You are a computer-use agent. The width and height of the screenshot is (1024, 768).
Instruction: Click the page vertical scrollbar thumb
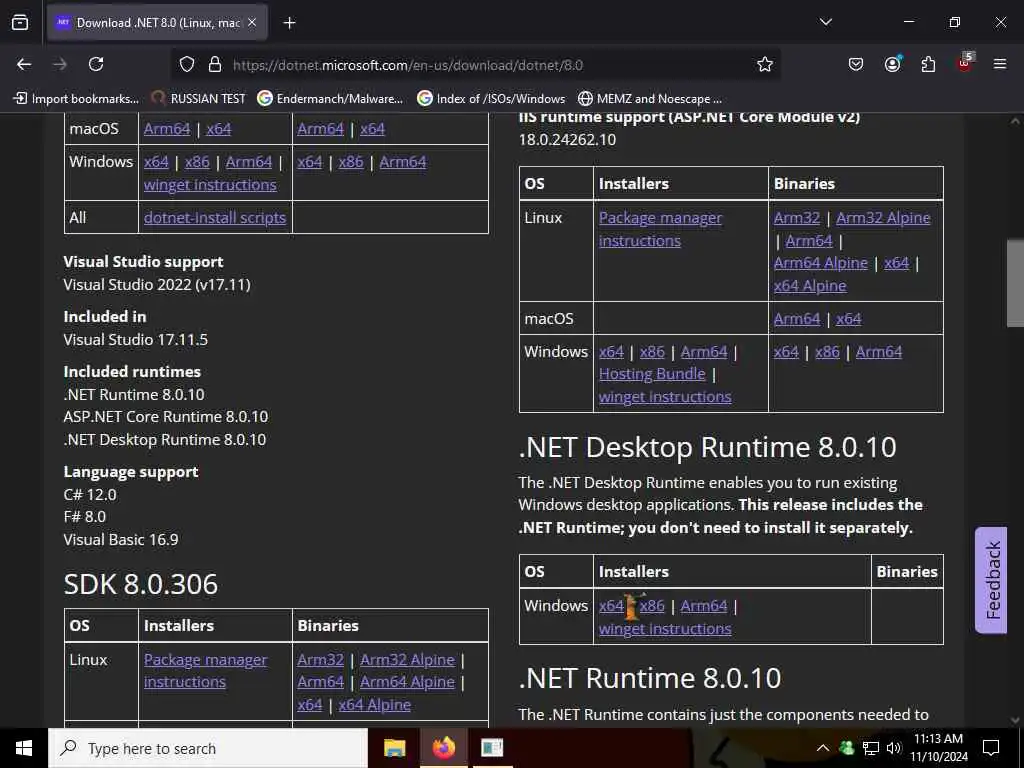(1015, 283)
